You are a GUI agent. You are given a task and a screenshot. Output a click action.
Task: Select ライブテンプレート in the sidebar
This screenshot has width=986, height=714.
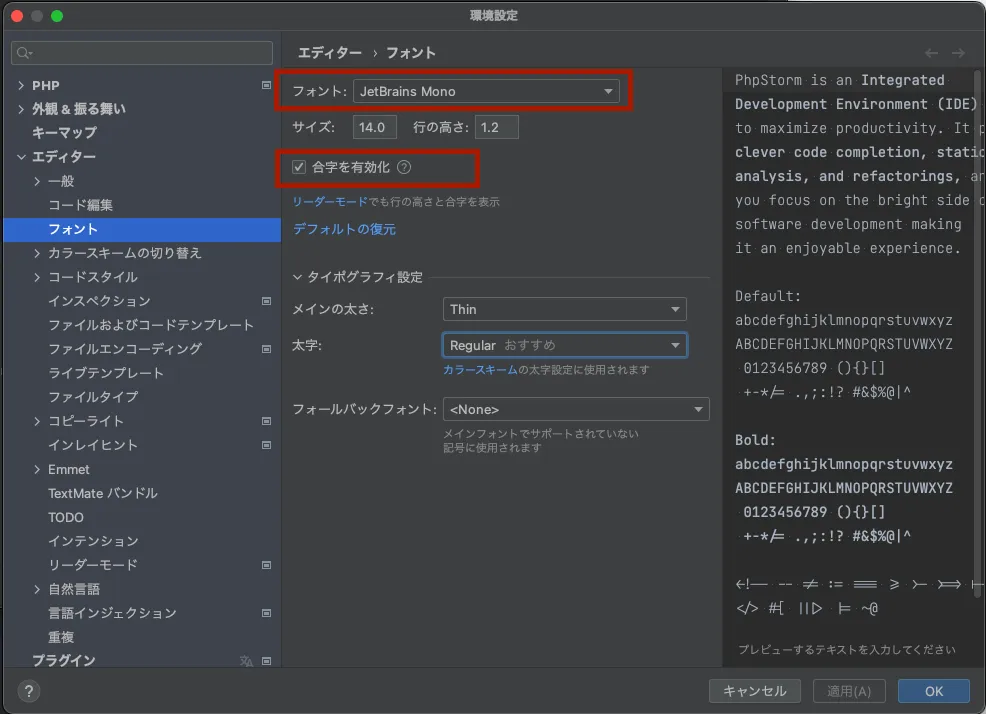click(x=106, y=373)
